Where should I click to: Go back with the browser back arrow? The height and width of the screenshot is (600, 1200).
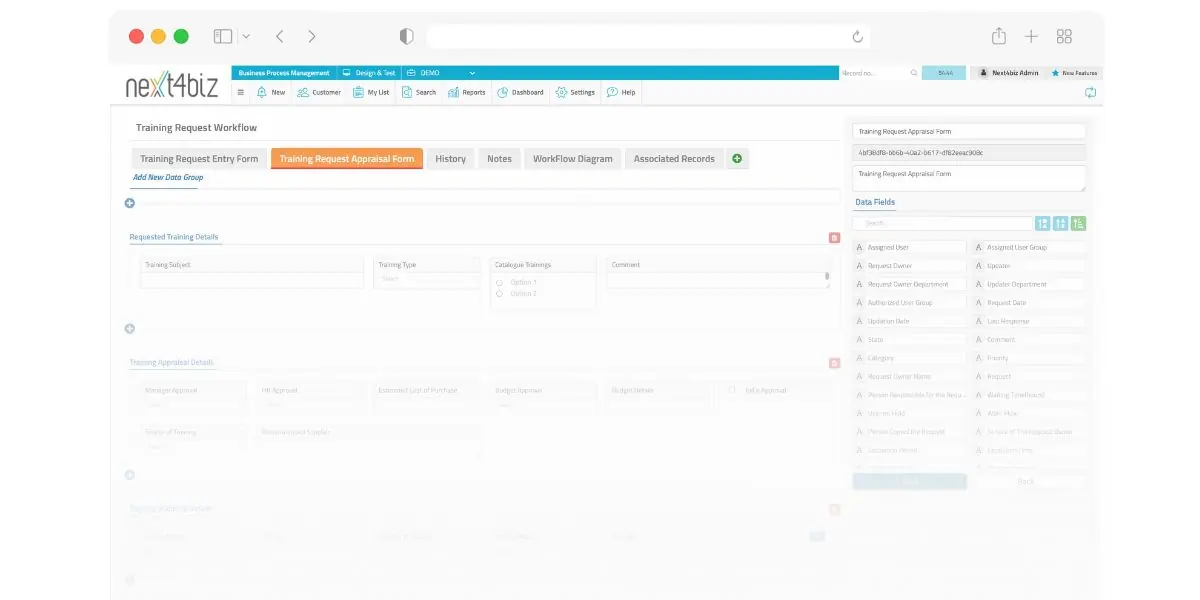click(280, 36)
